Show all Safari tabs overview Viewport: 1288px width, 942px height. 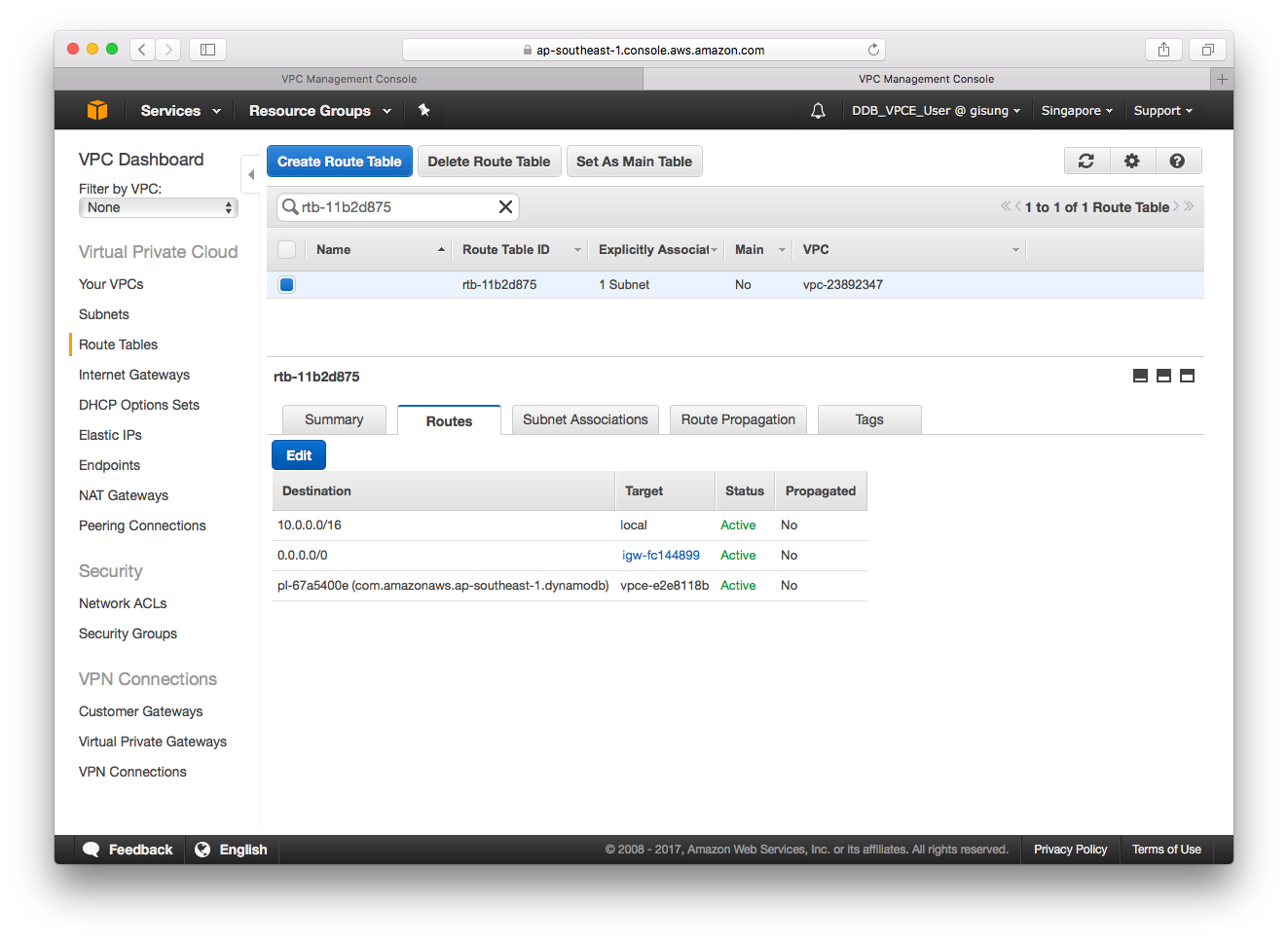click(x=1207, y=49)
